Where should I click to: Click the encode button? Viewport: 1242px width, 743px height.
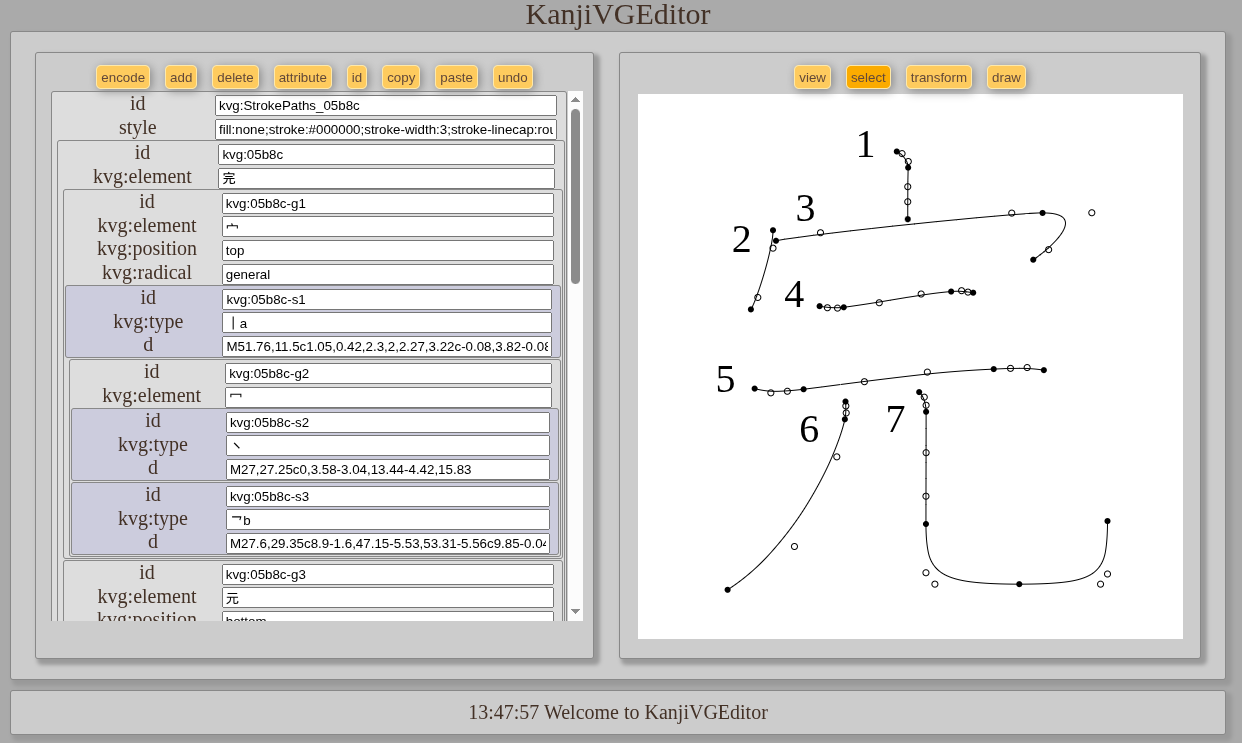coord(123,77)
